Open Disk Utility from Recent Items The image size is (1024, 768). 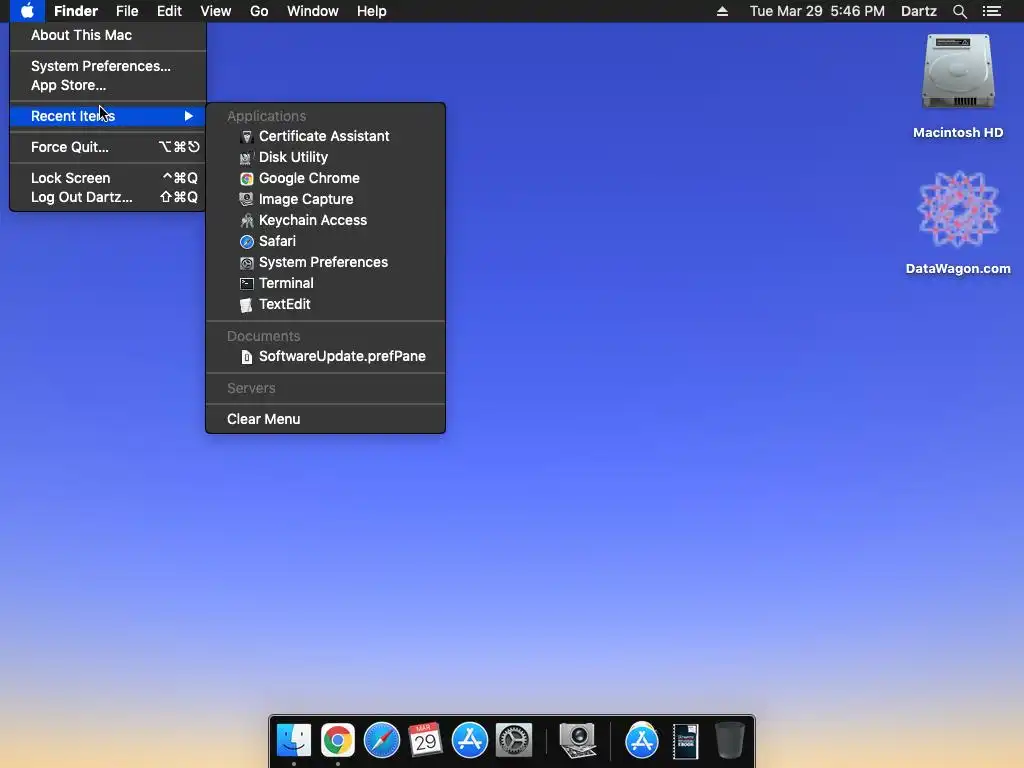pyautogui.click(x=325, y=157)
